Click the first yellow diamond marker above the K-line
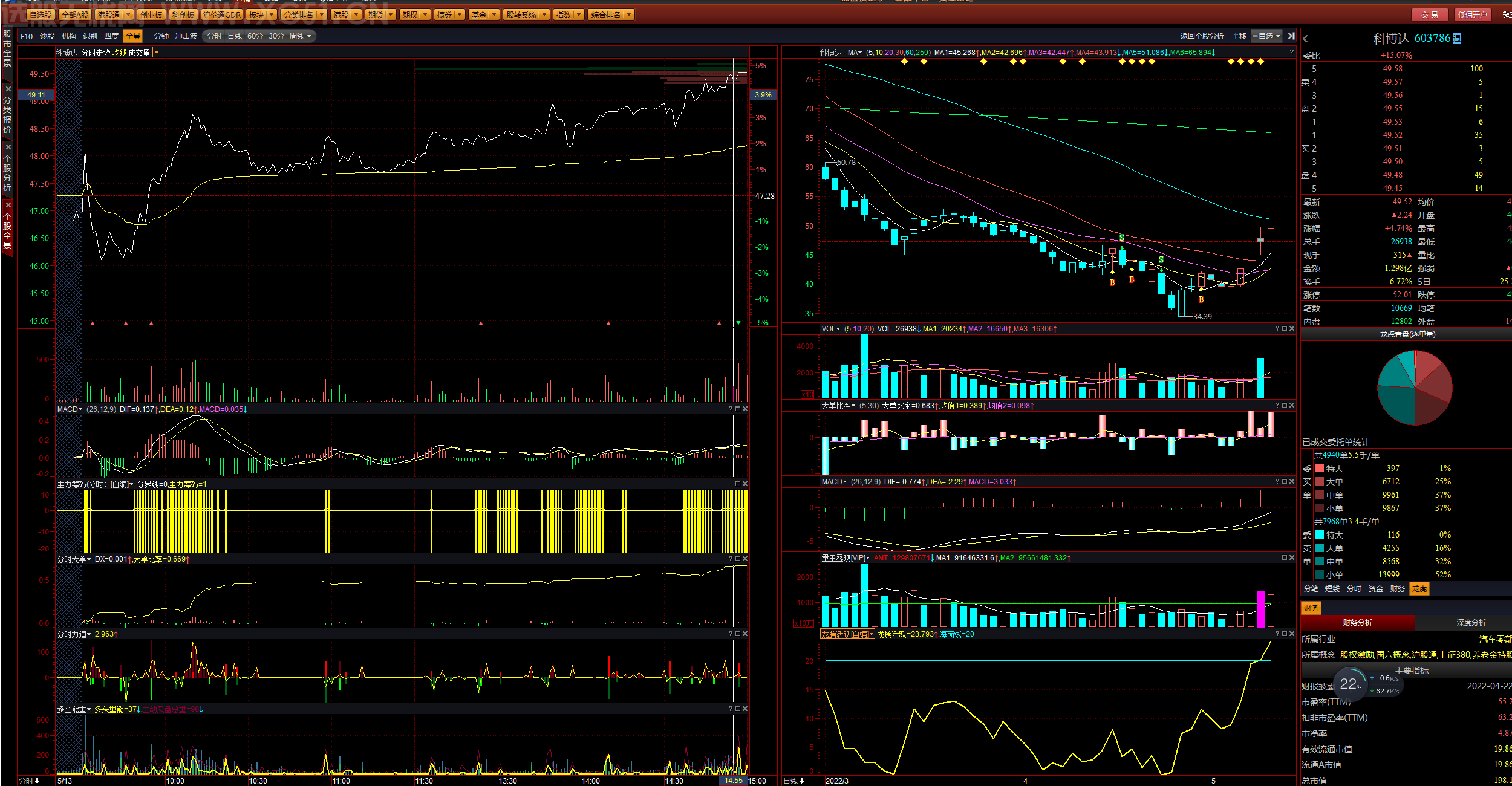This screenshot has height=786, width=1512. pos(904,62)
